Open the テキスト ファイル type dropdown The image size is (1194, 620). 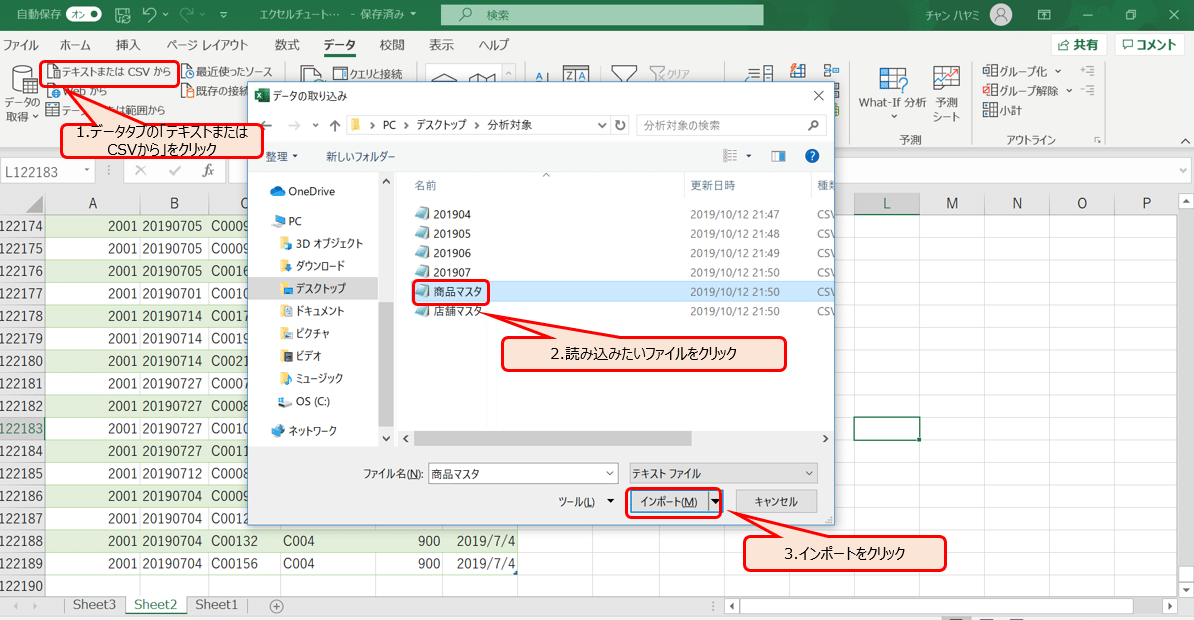(723, 474)
